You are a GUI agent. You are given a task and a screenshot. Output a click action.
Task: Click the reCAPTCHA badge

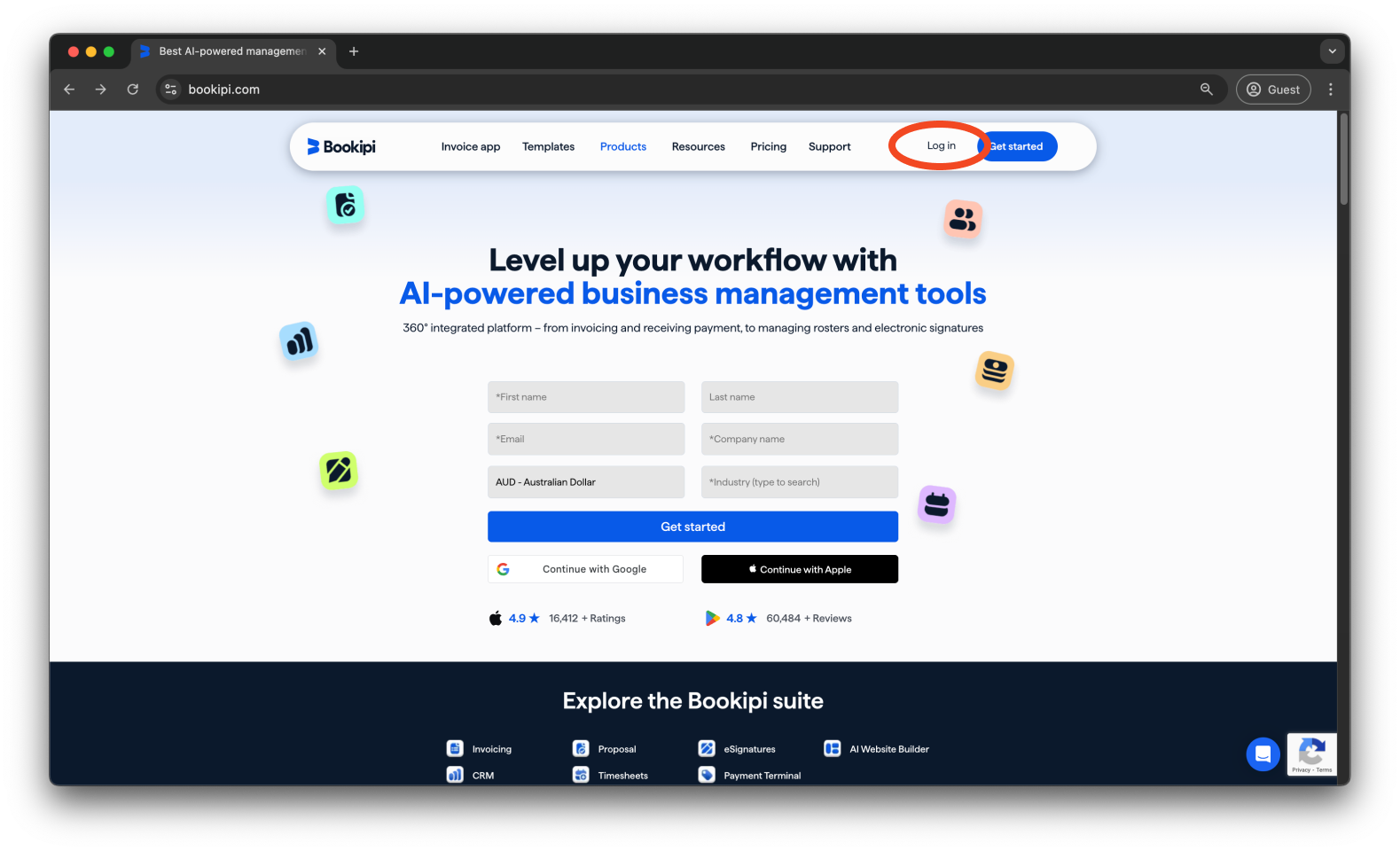click(1311, 754)
